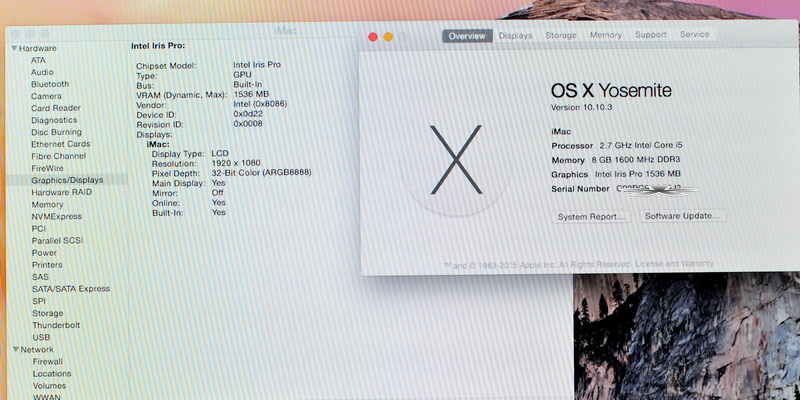Click the Resolution value 1920 x 1080

236,163
